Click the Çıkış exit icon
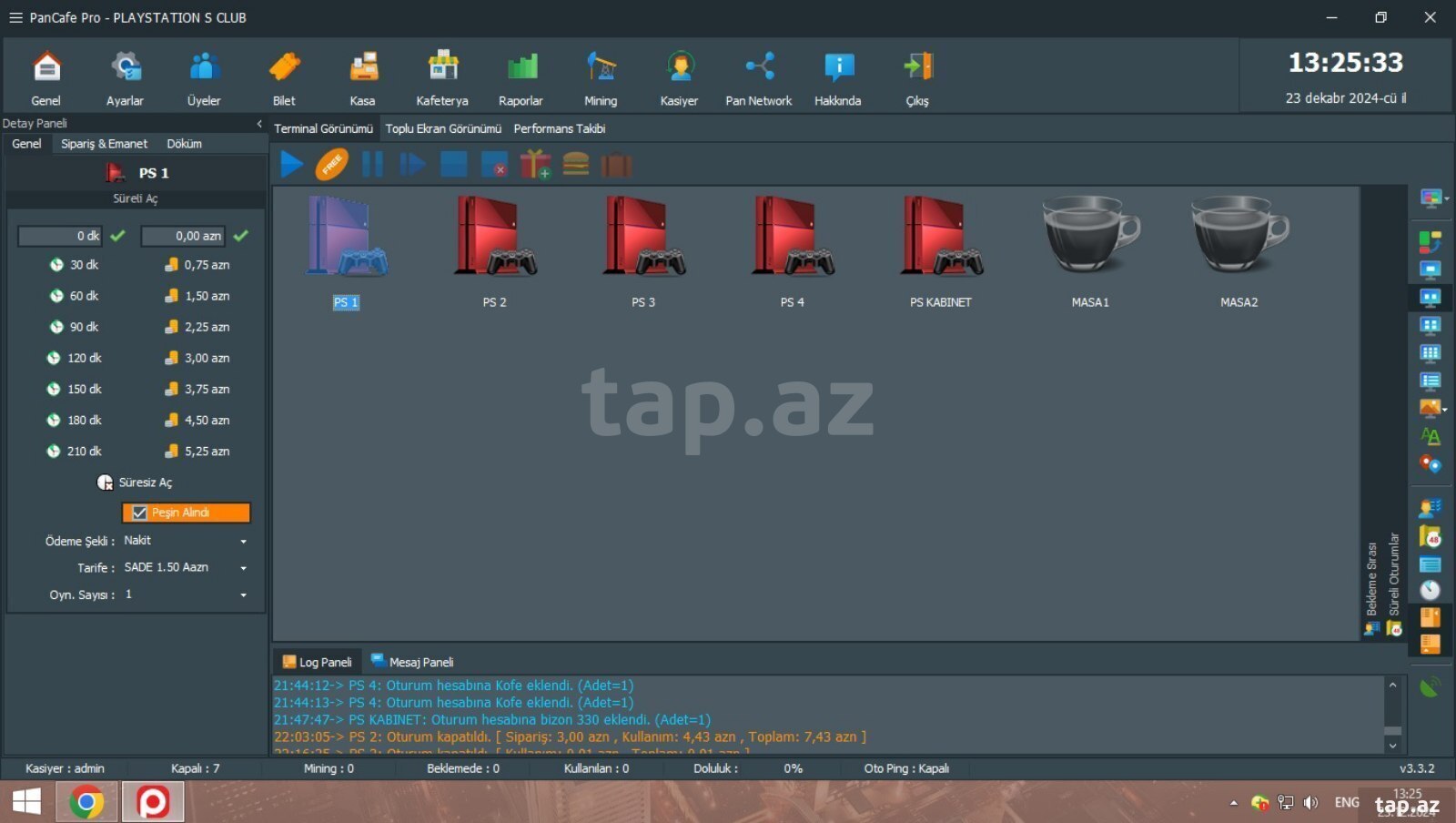 pos(917,78)
